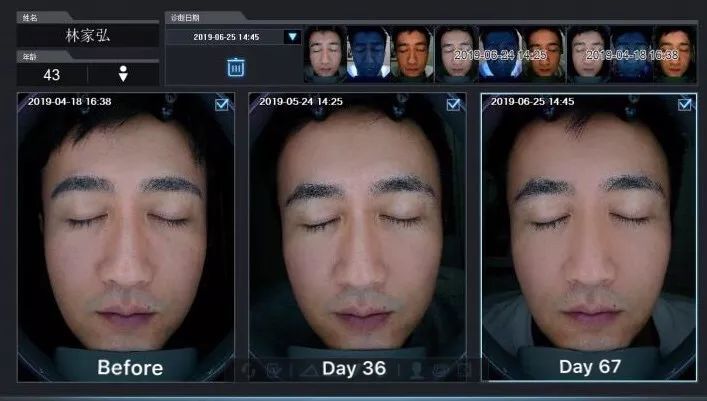Select the first blue UV face thumbnail
707x401 pixels.
(x=369, y=54)
